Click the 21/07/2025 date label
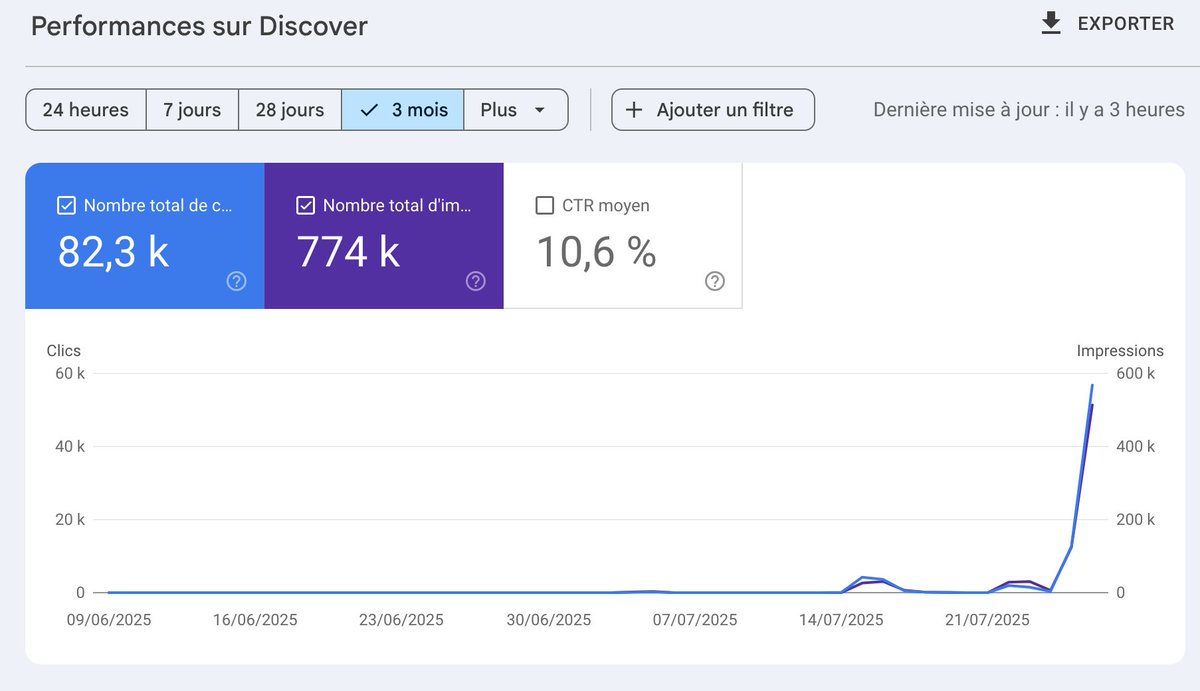 point(987,620)
